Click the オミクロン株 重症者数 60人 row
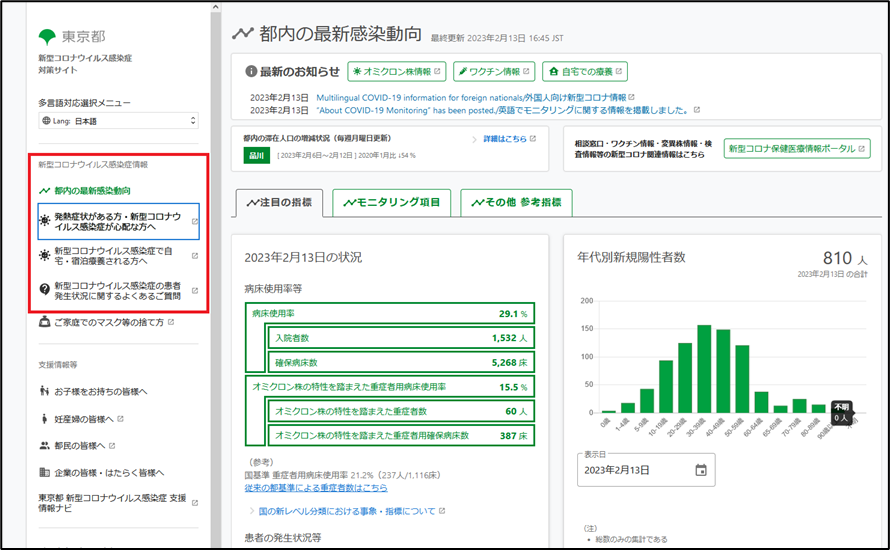 [401, 411]
